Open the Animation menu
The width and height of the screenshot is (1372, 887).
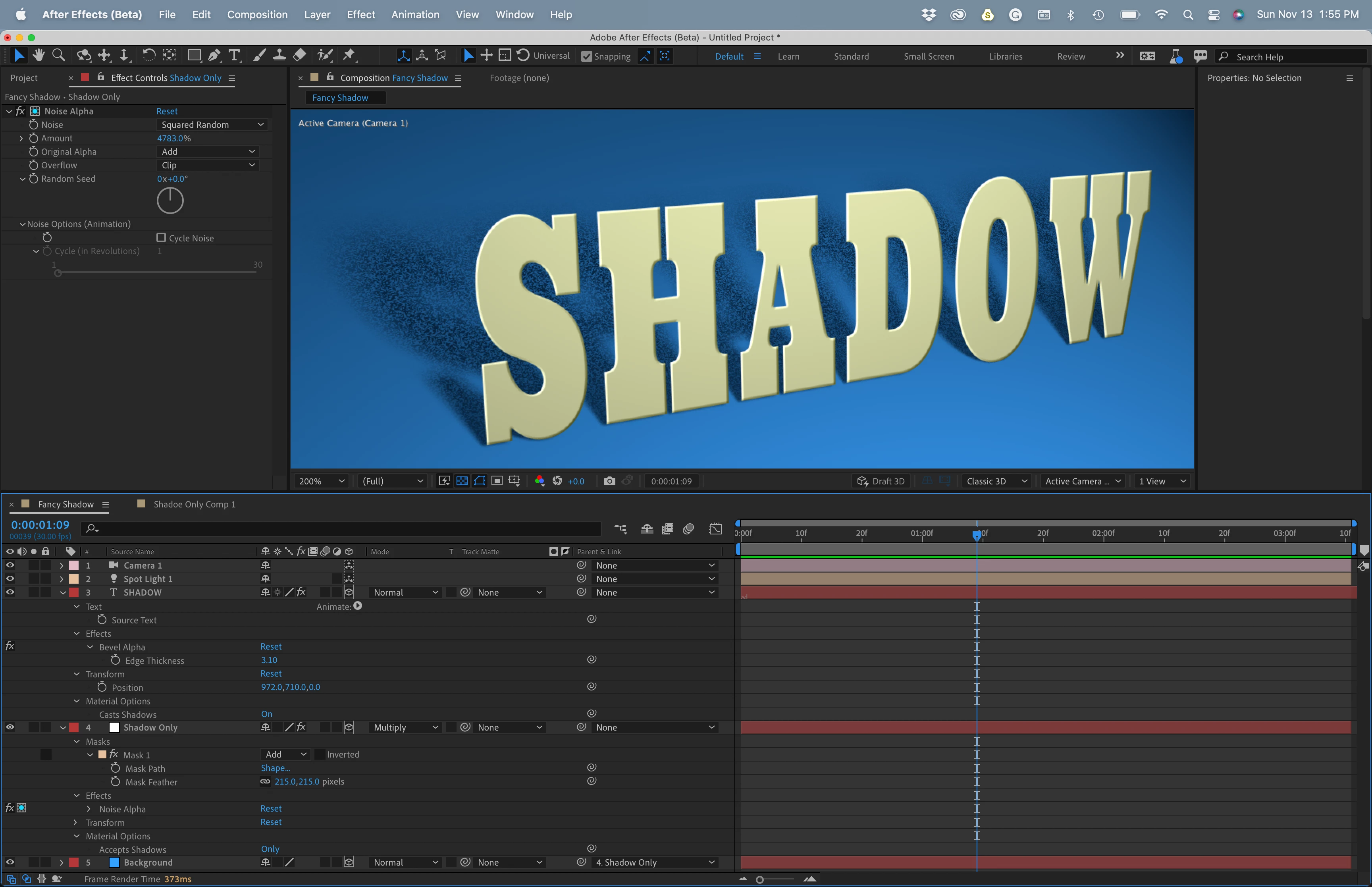414,14
